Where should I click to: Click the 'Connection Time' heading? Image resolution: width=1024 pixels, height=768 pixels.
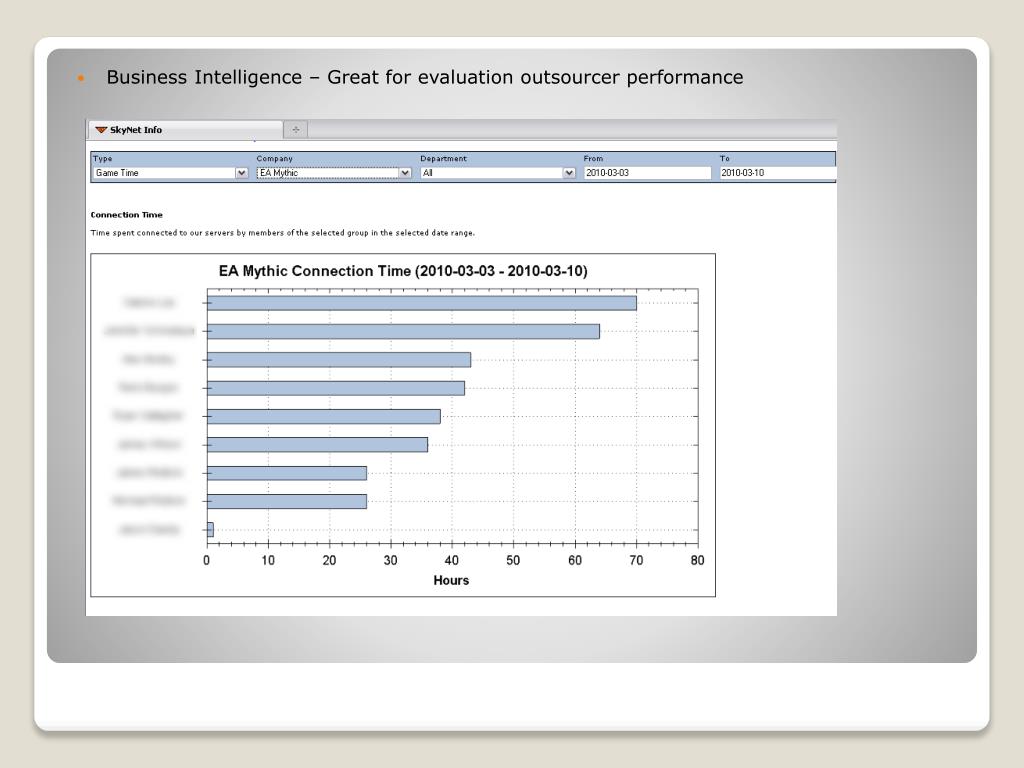(127, 215)
